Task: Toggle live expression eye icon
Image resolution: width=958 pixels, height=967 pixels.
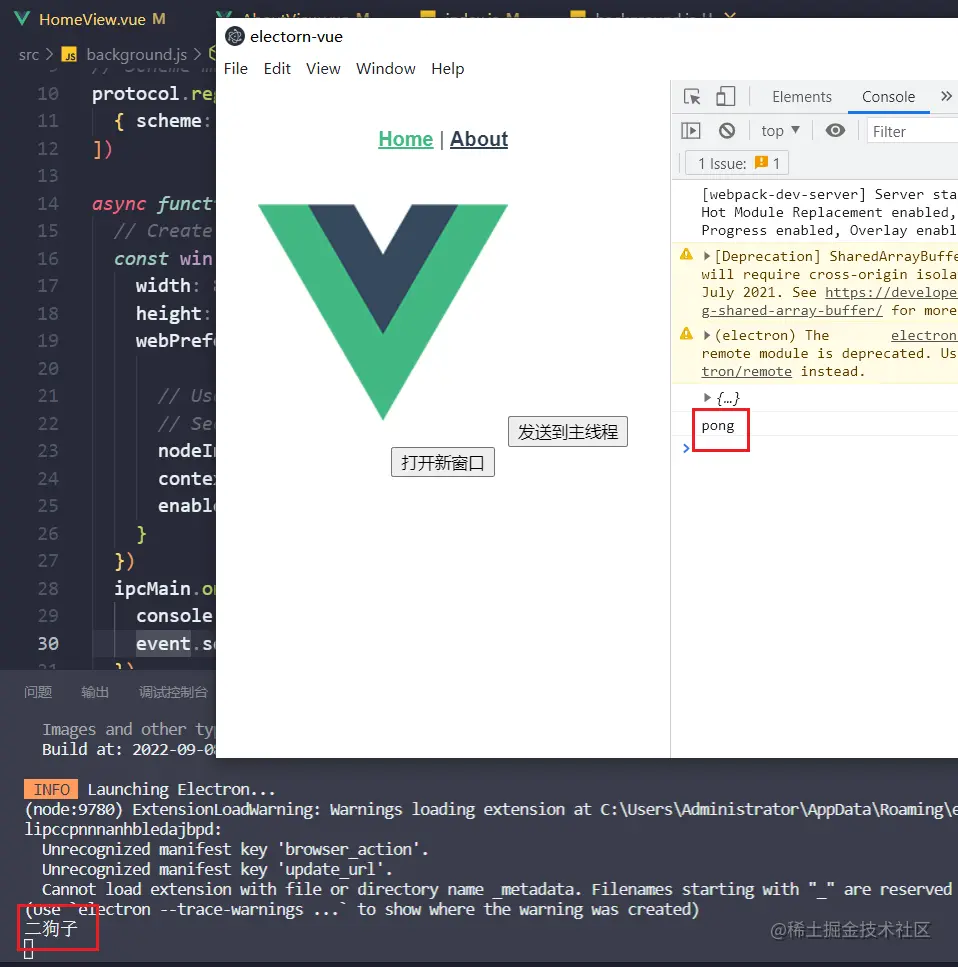Action: coord(835,131)
